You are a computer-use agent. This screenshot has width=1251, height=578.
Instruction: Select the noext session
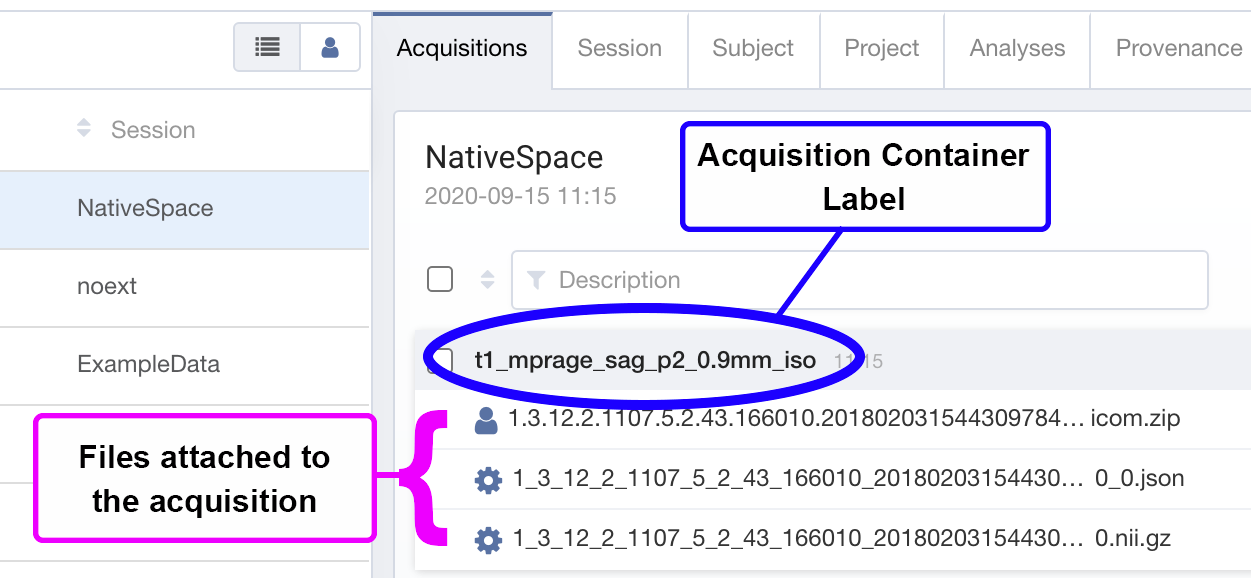(x=107, y=286)
